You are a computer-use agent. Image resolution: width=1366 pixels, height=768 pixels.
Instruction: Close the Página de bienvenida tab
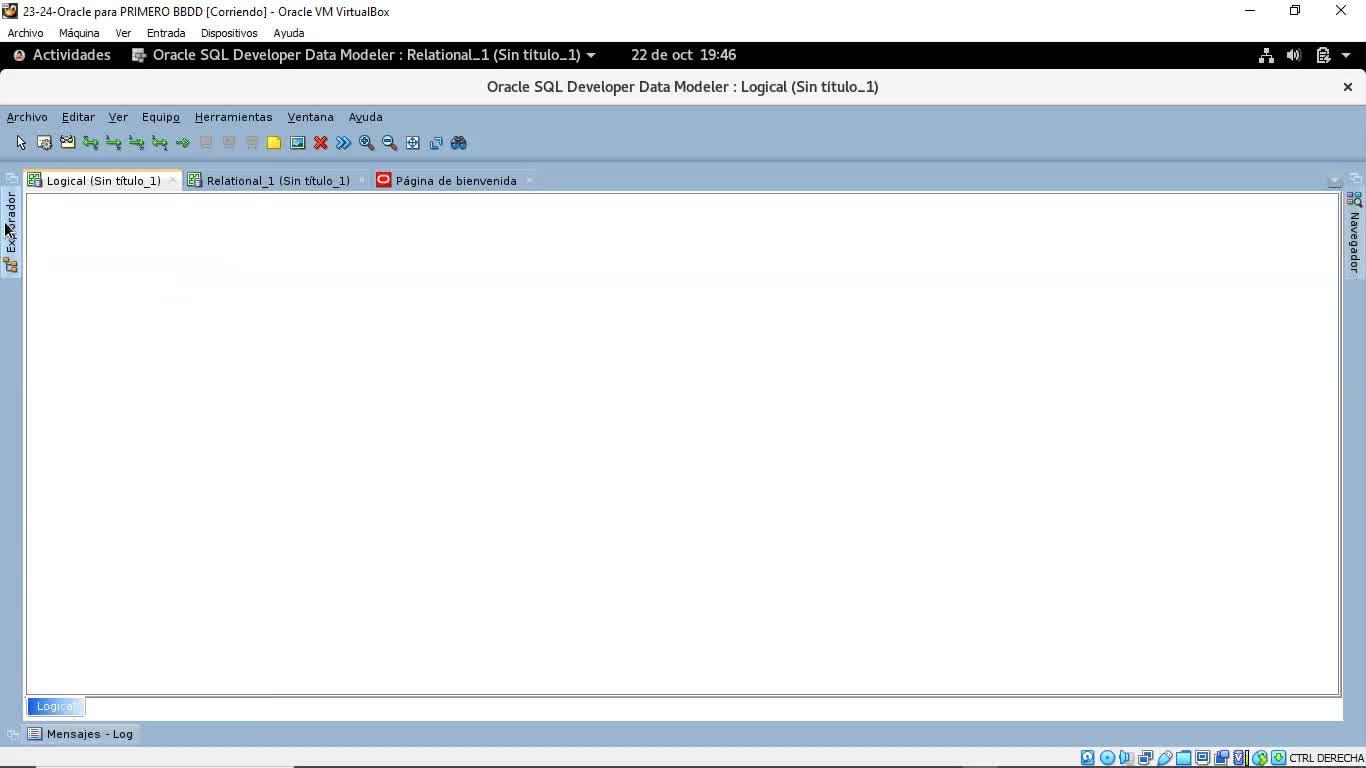point(529,180)
